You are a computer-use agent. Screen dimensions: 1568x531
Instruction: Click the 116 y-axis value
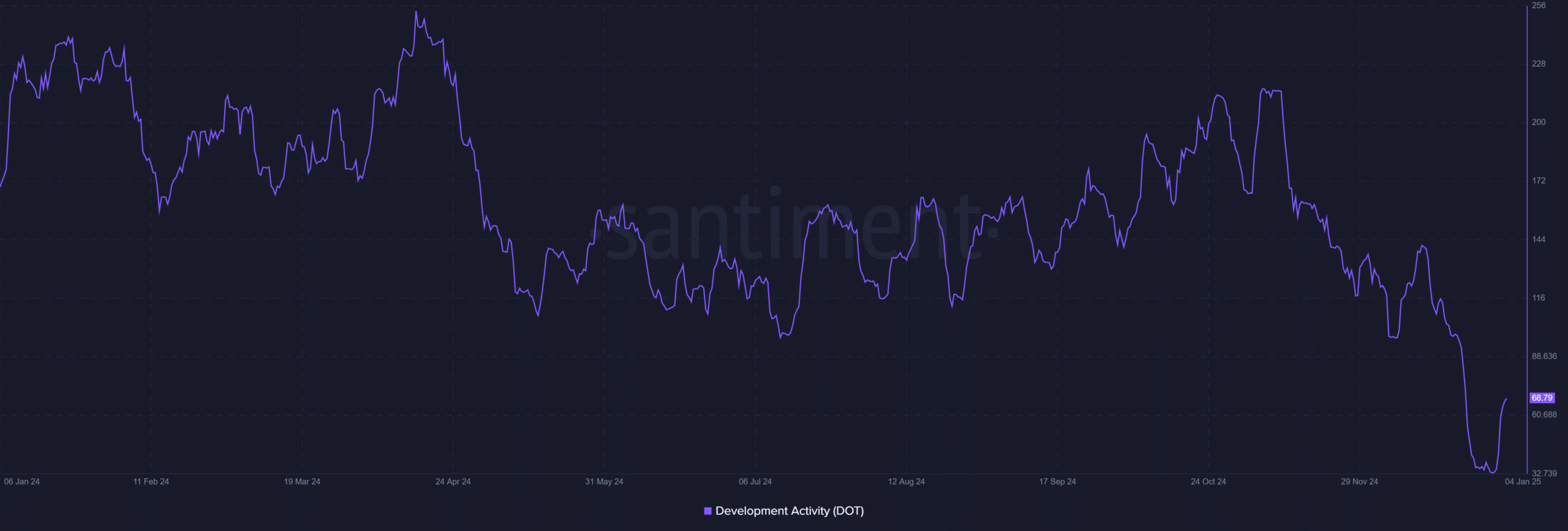(1539, 298)
